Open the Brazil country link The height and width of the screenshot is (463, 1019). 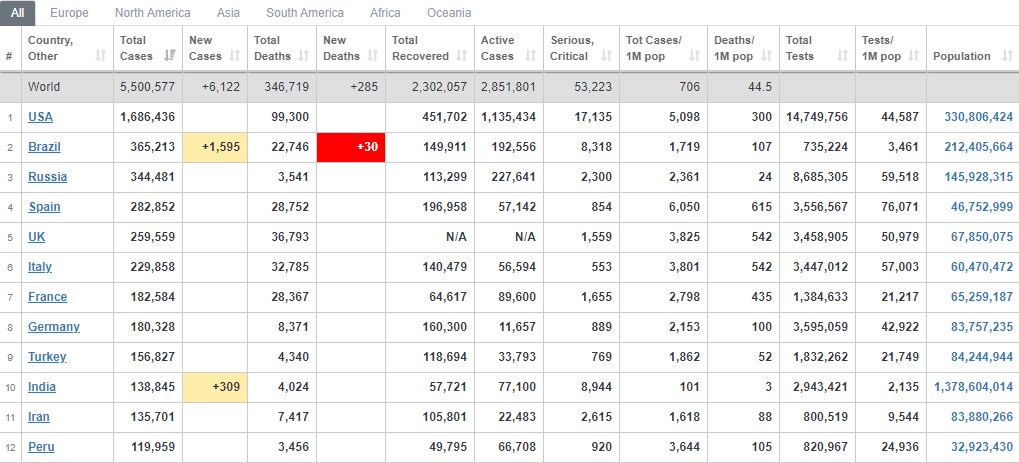click(x=44, y=147)
